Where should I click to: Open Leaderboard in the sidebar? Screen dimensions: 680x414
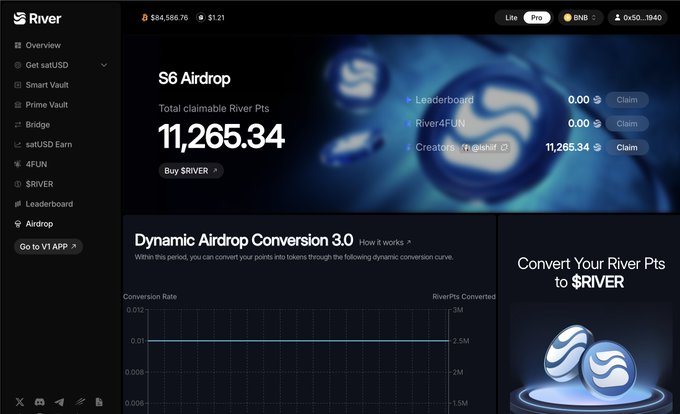[x=49, y=204]
